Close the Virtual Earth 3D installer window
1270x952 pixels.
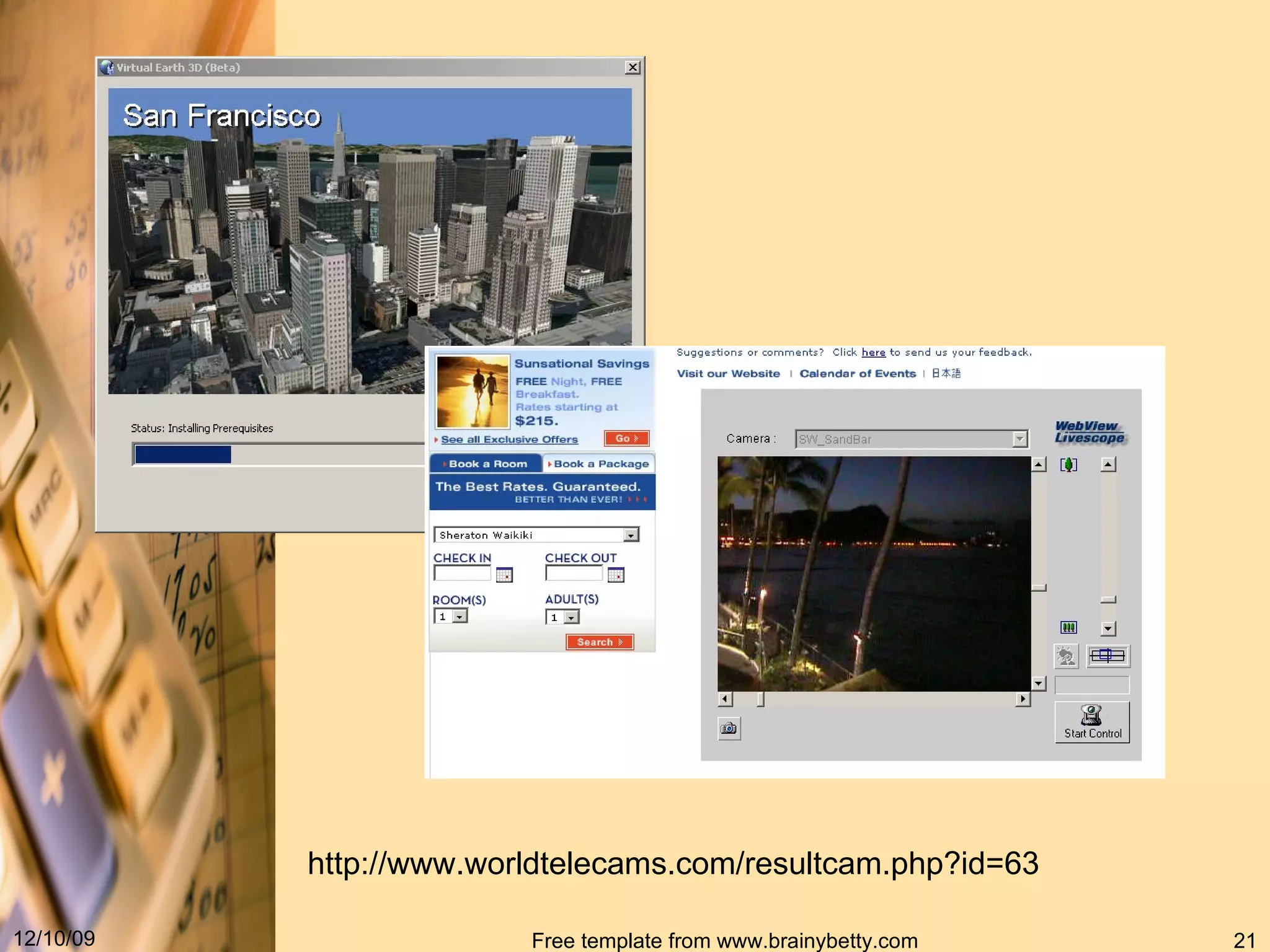click(x=633, y=68)
